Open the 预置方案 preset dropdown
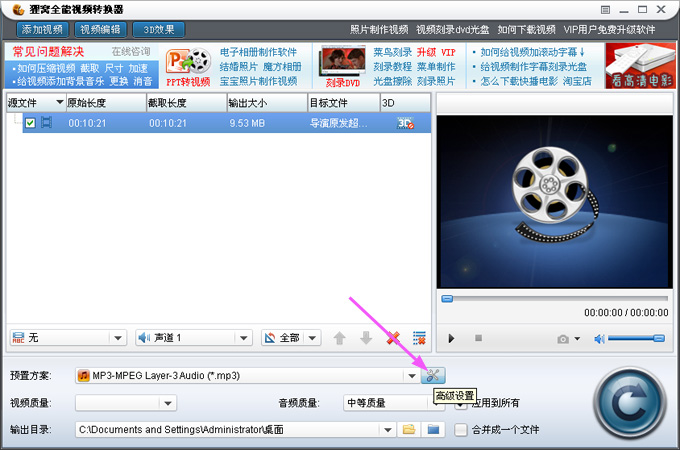The width and height of the screenshot is (680, 450). 412,376
